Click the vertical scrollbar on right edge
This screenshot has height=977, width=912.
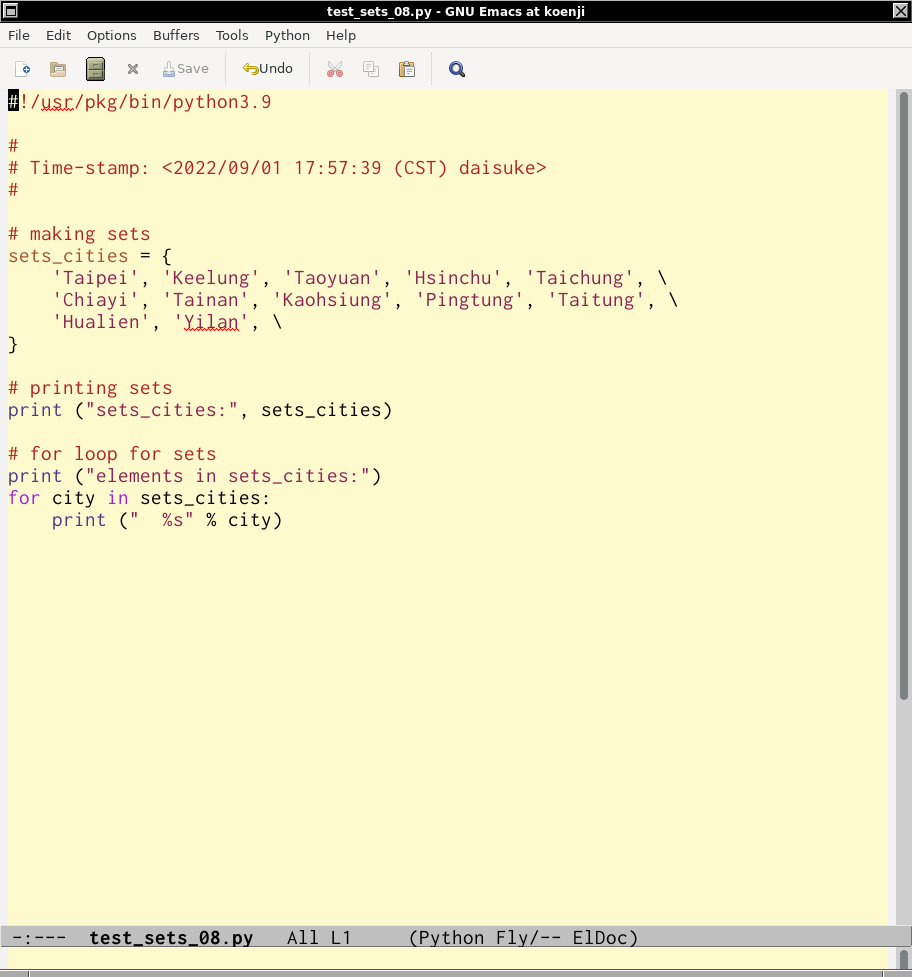(x=903, y=400)
